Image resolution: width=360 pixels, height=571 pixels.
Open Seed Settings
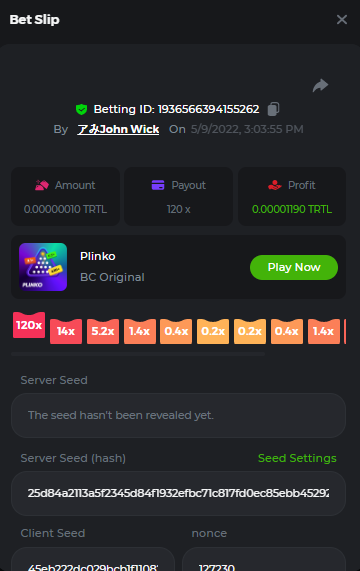point(297,458)
